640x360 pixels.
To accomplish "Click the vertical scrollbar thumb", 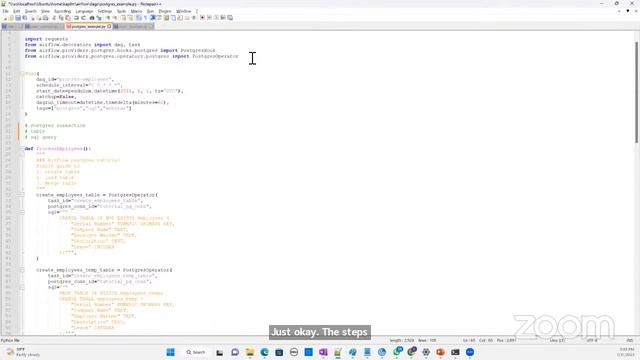I will (636, 92).
